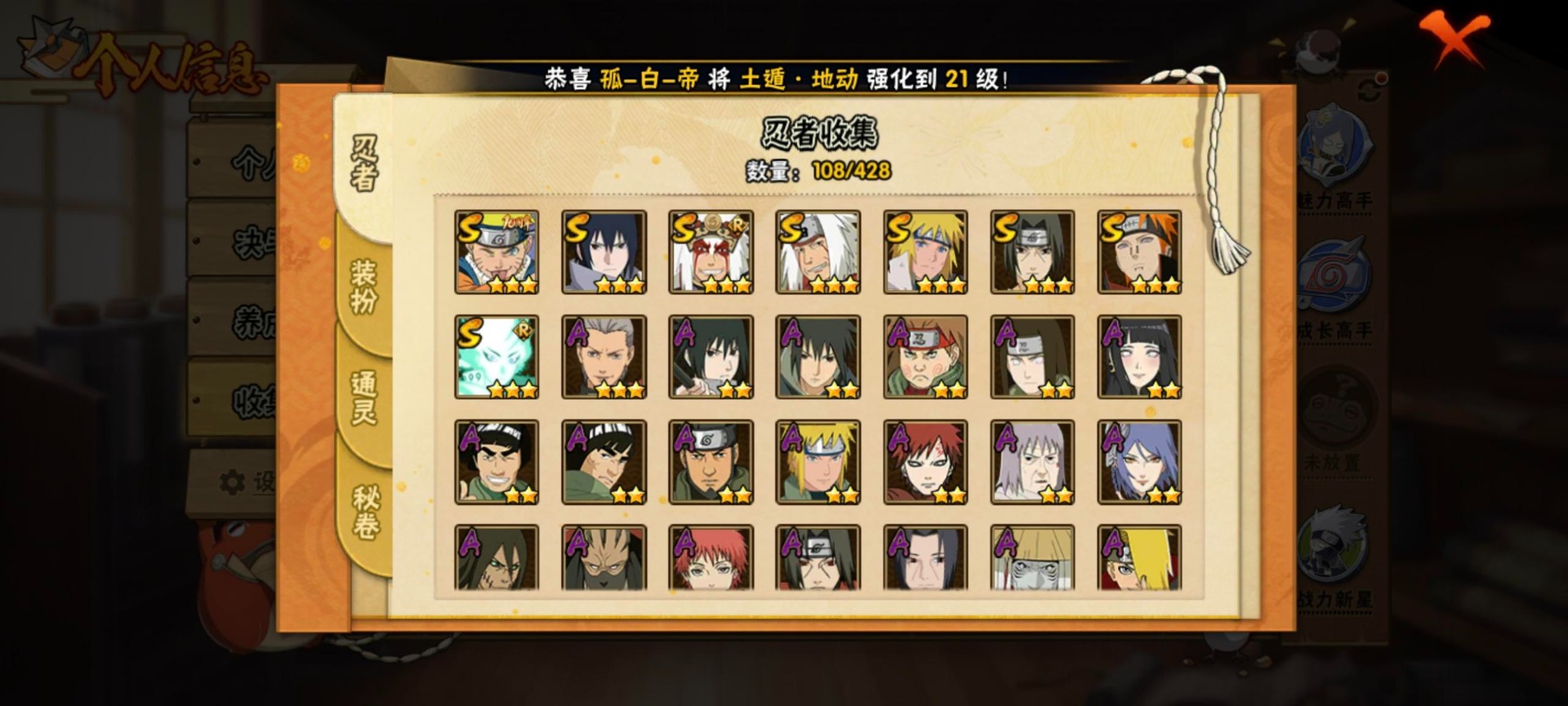Click the A-rank Hinata portrait
Image resolution: width=1568 pixels, height=706 pixels.
(x=1139, y=357)
